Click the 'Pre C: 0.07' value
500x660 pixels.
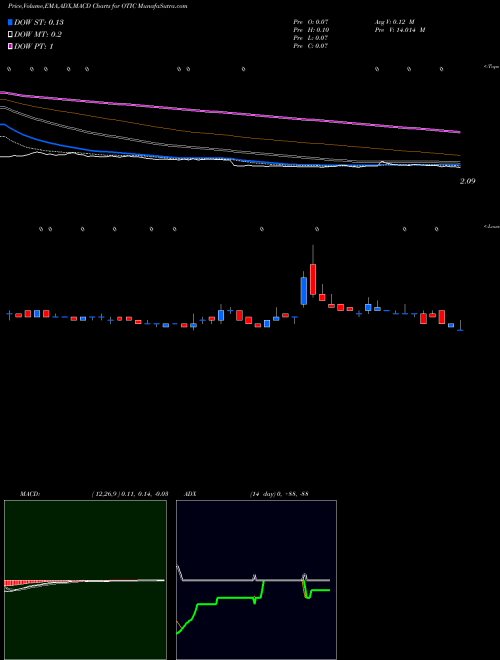[x=311, y=46]
